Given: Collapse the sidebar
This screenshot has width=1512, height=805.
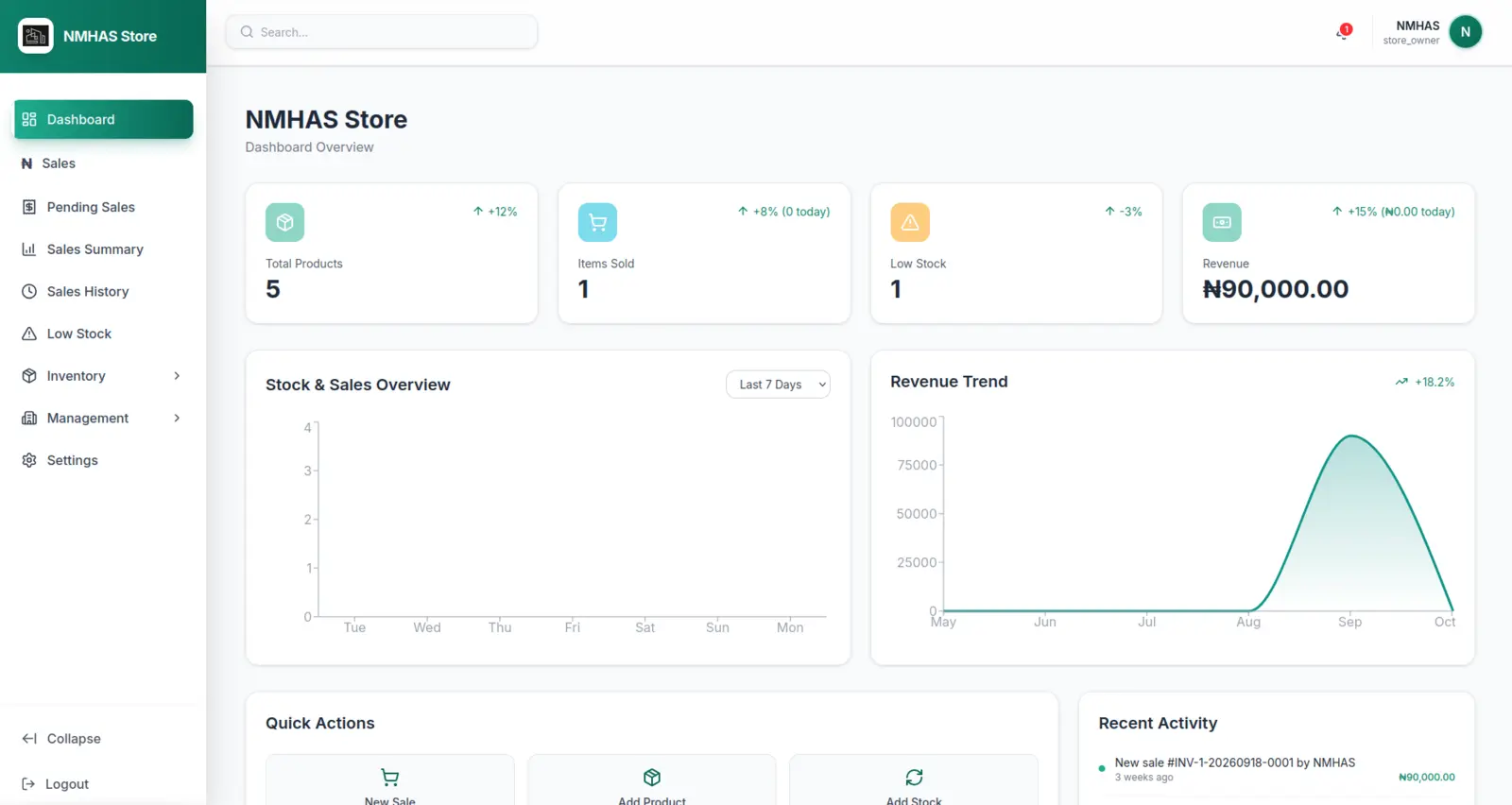Looking at the screenshot, I should (104, 739).
